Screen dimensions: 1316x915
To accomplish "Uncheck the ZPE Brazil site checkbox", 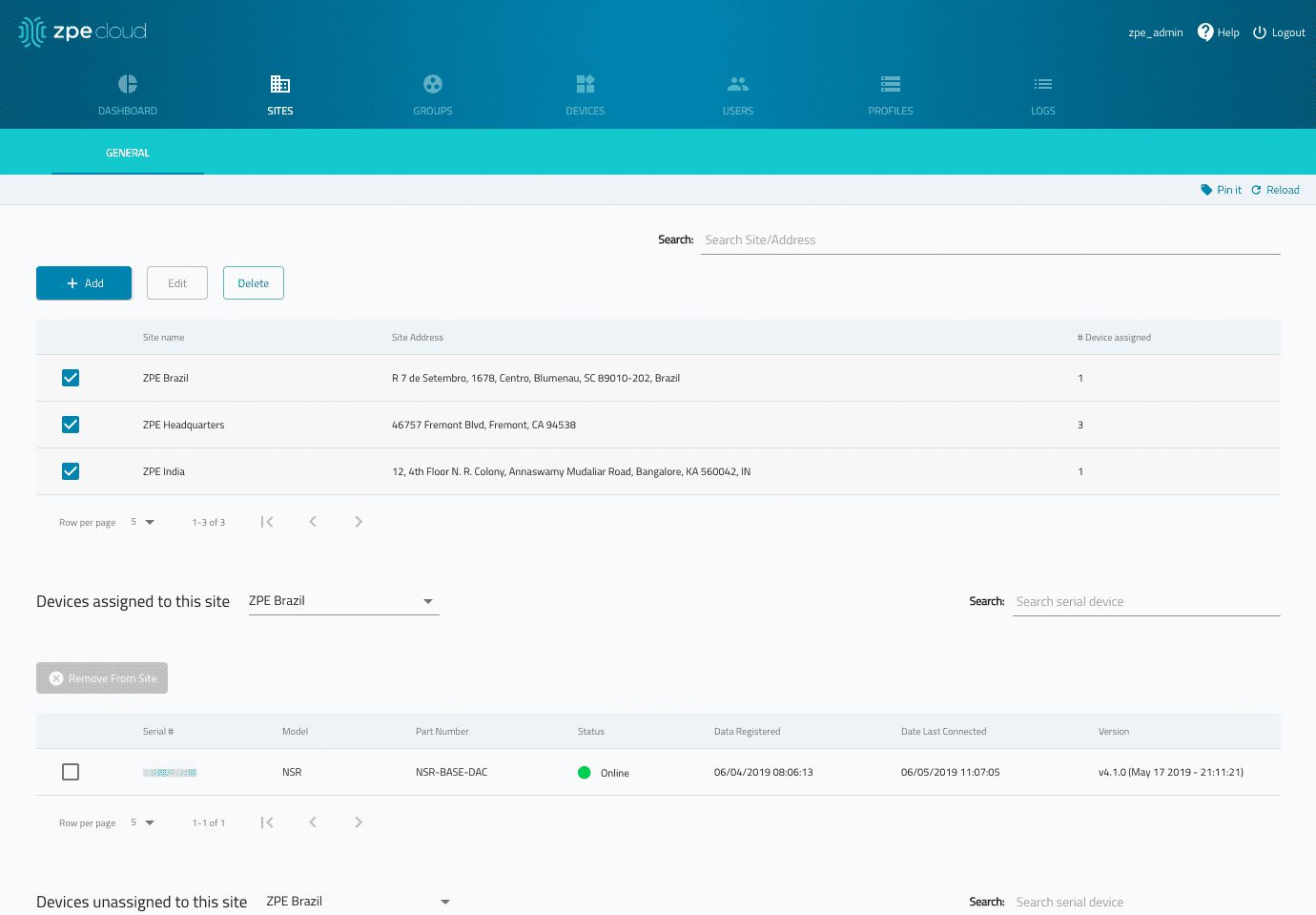I will point(71,378).
